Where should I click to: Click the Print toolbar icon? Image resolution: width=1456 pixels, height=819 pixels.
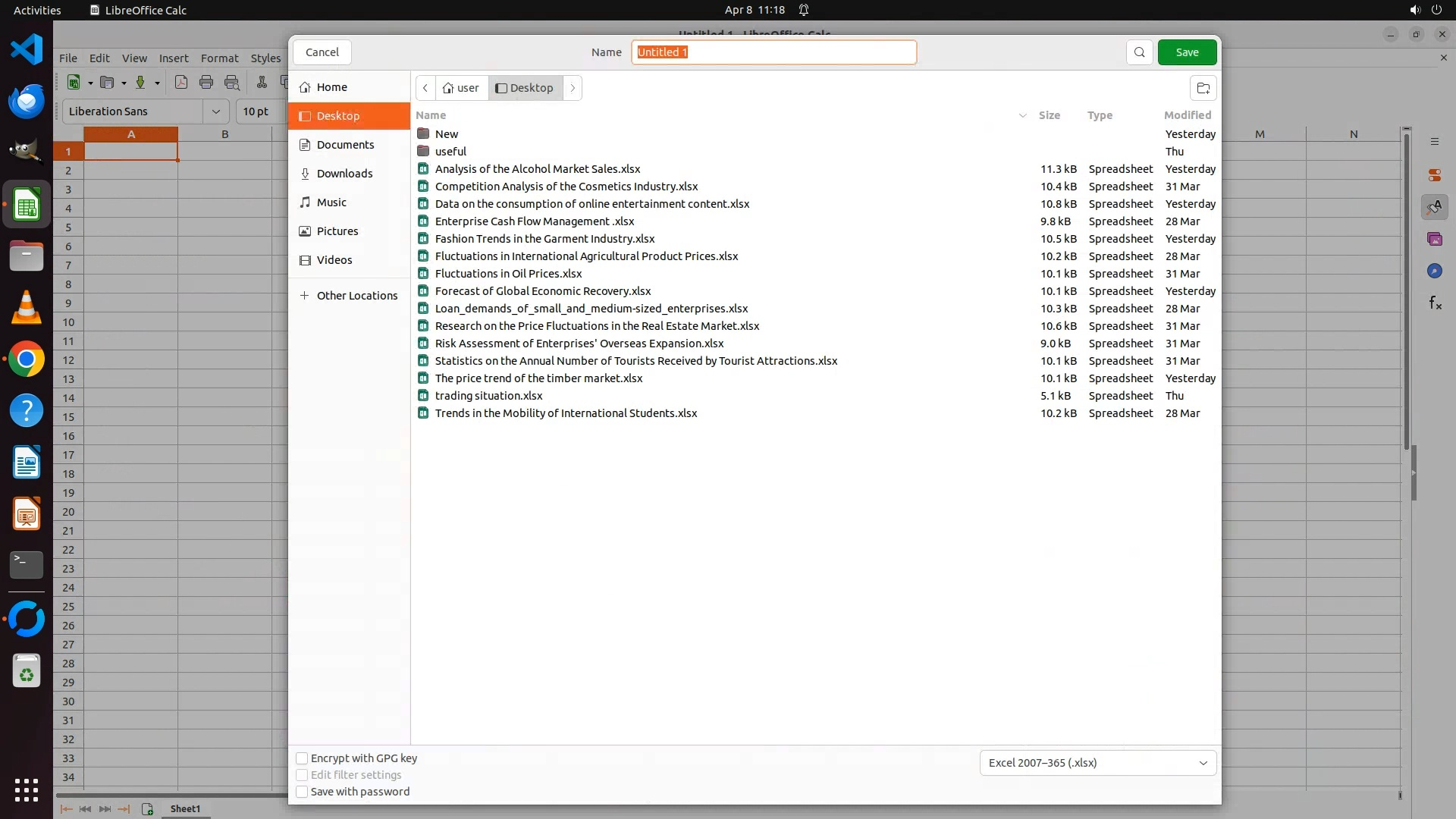(x=206, y=83)
